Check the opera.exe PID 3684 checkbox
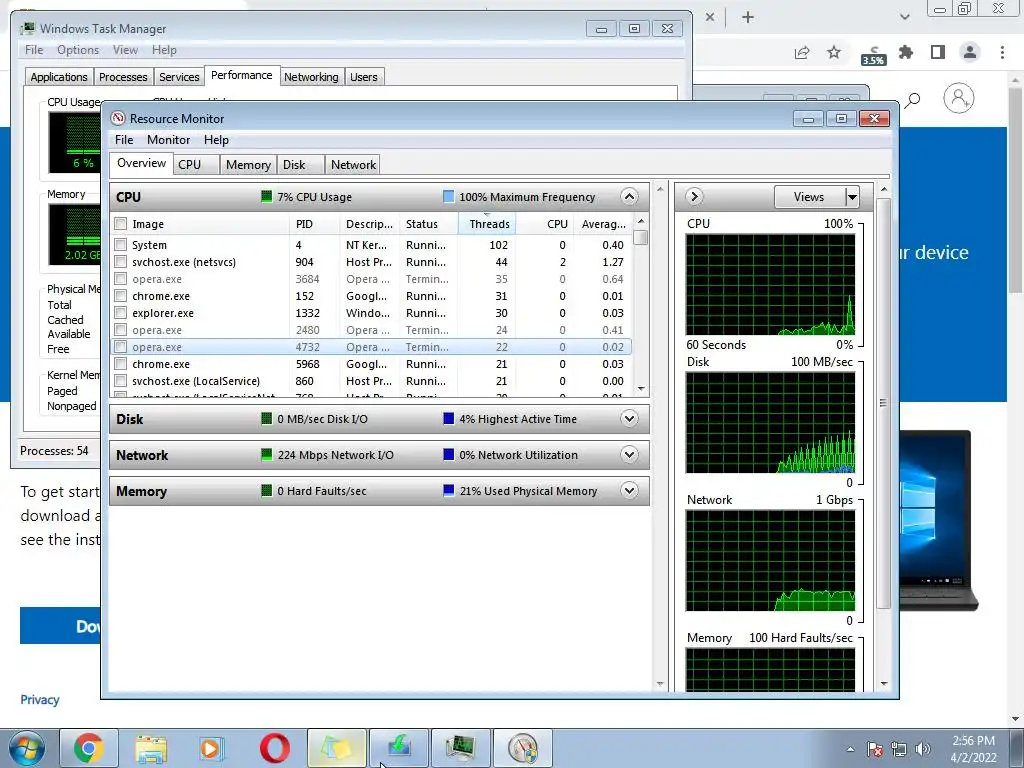Screen dimensions: 1024x768 [120, 279]
